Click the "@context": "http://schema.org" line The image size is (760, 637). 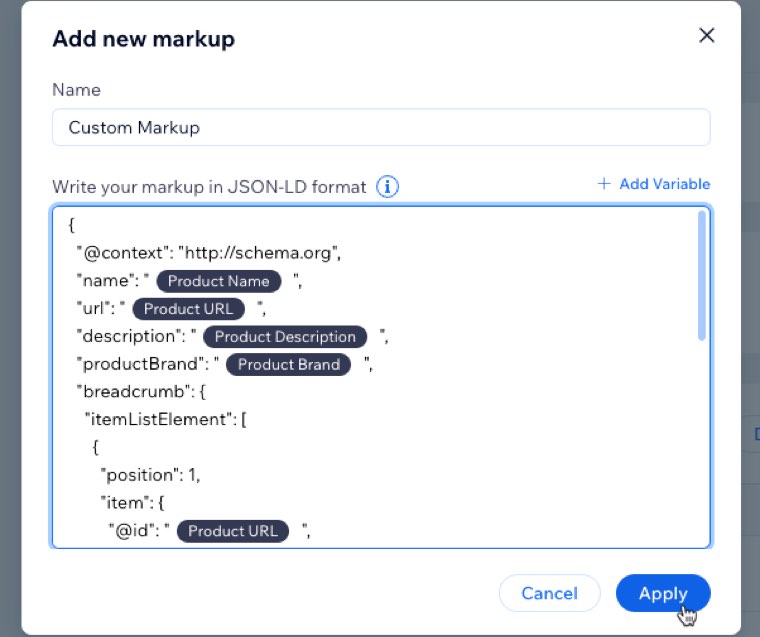[x=208, y=253]
